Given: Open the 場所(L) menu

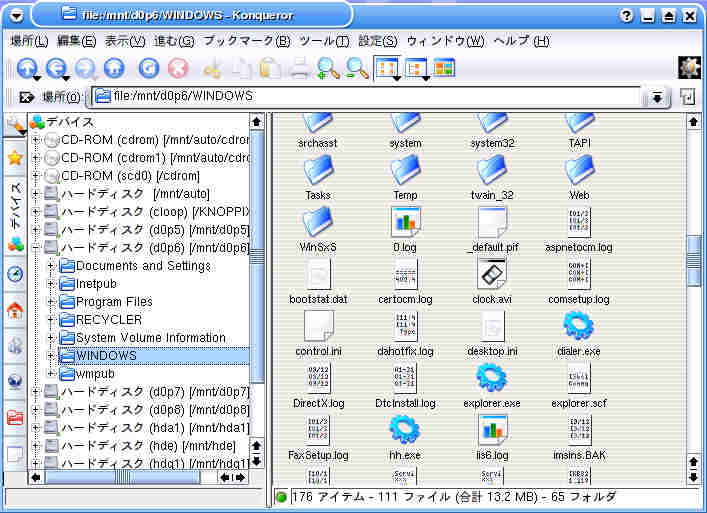Looking at the screenshot, I should pos(29,41).
